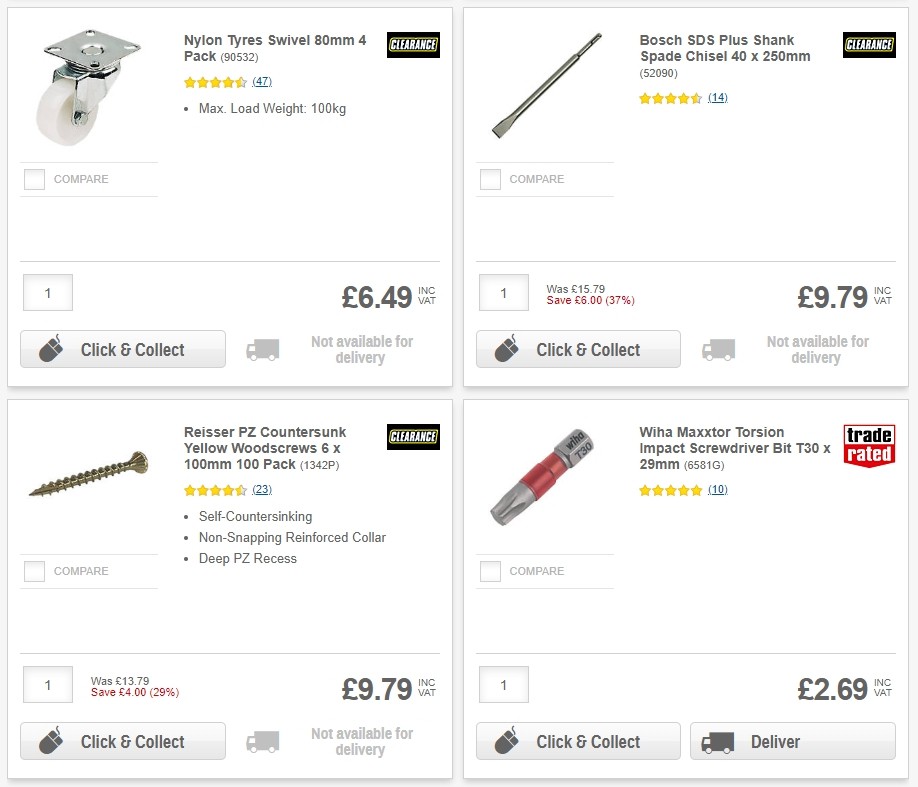This screenshot has height=787, width=918.
Task: Click the trade rated badge on the Wiha bit
Action: (869, 448)
